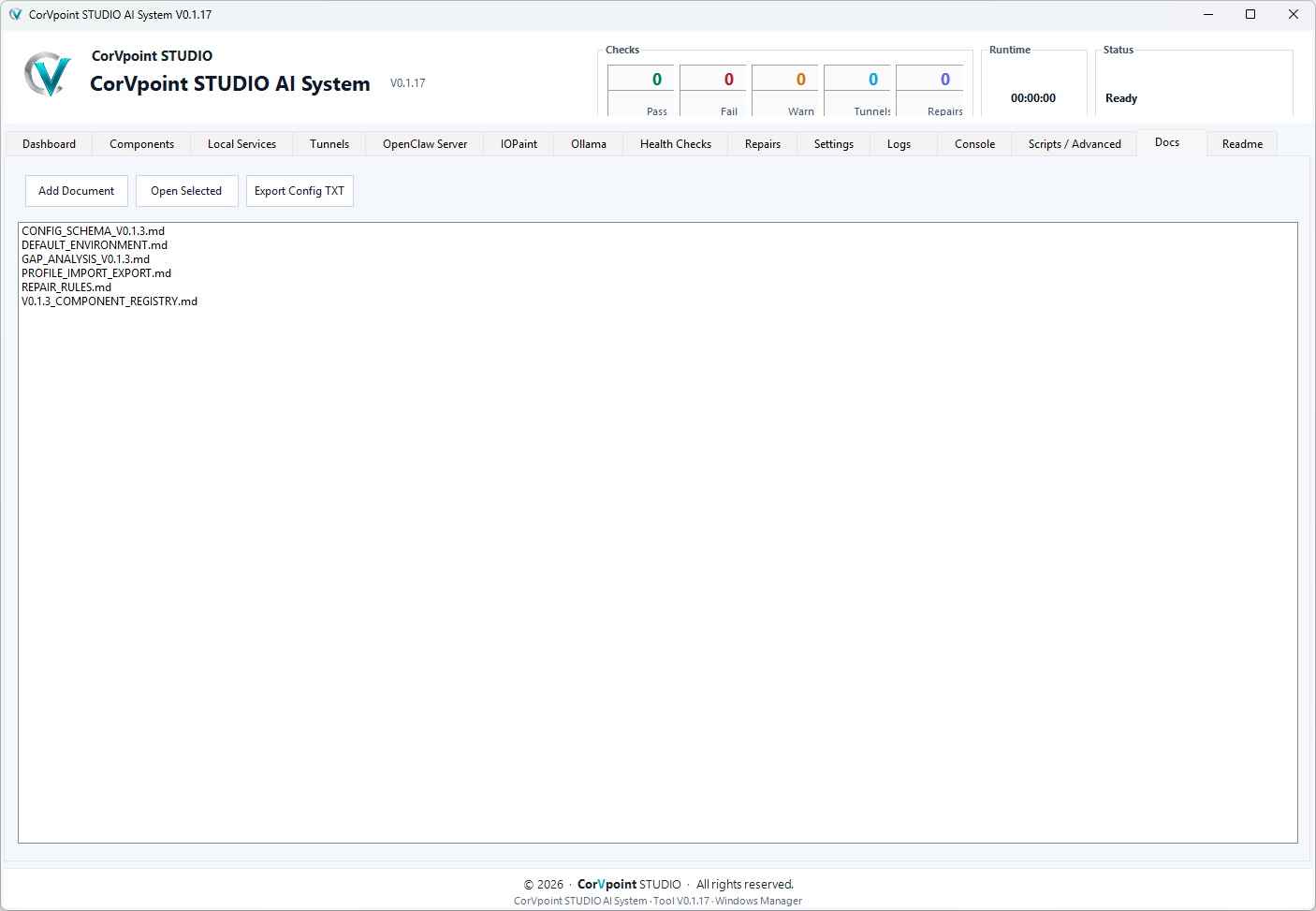Click the app icon in the title bar
The width and height of the screenshot is (1316, 911).
[15, 14]
